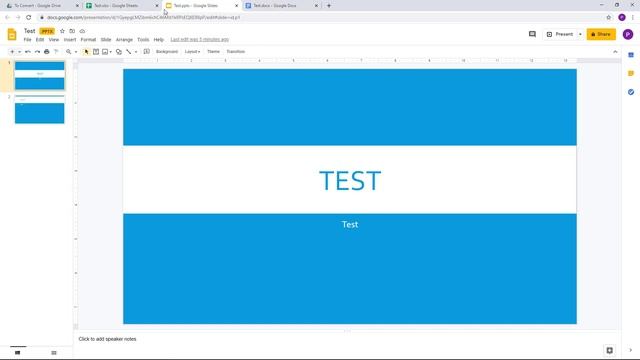The image size is (640, 360).
Task: Click the Explore button at bottom right
Action: (x=609, y=350)
